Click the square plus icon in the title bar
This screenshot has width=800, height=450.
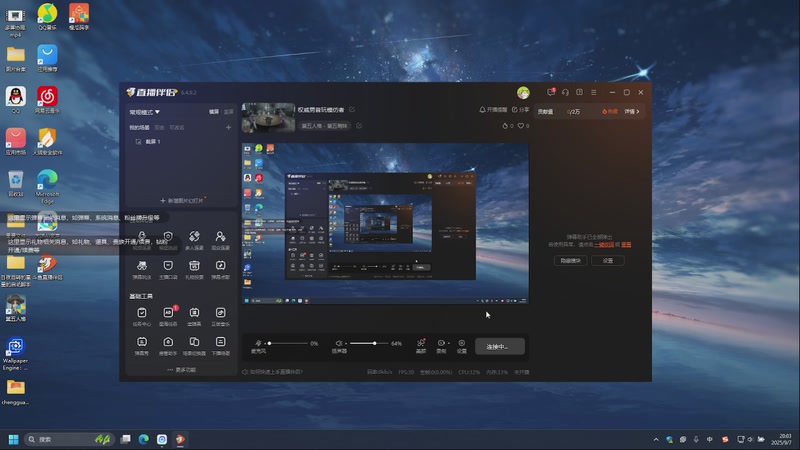[579, 92]
